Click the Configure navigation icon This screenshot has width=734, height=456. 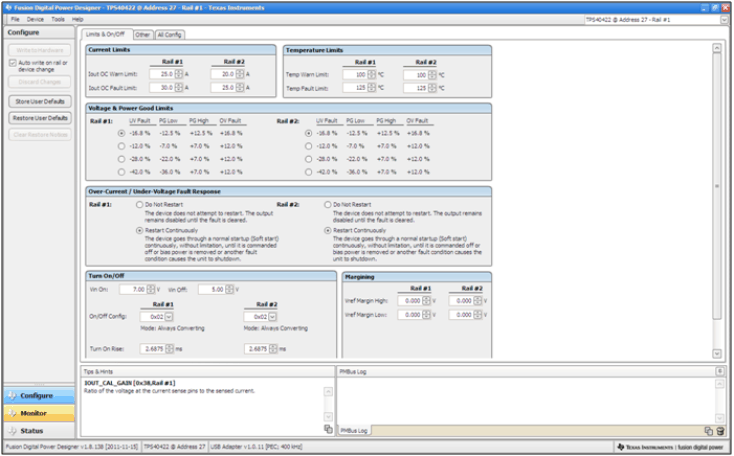[x=12, y=396]
